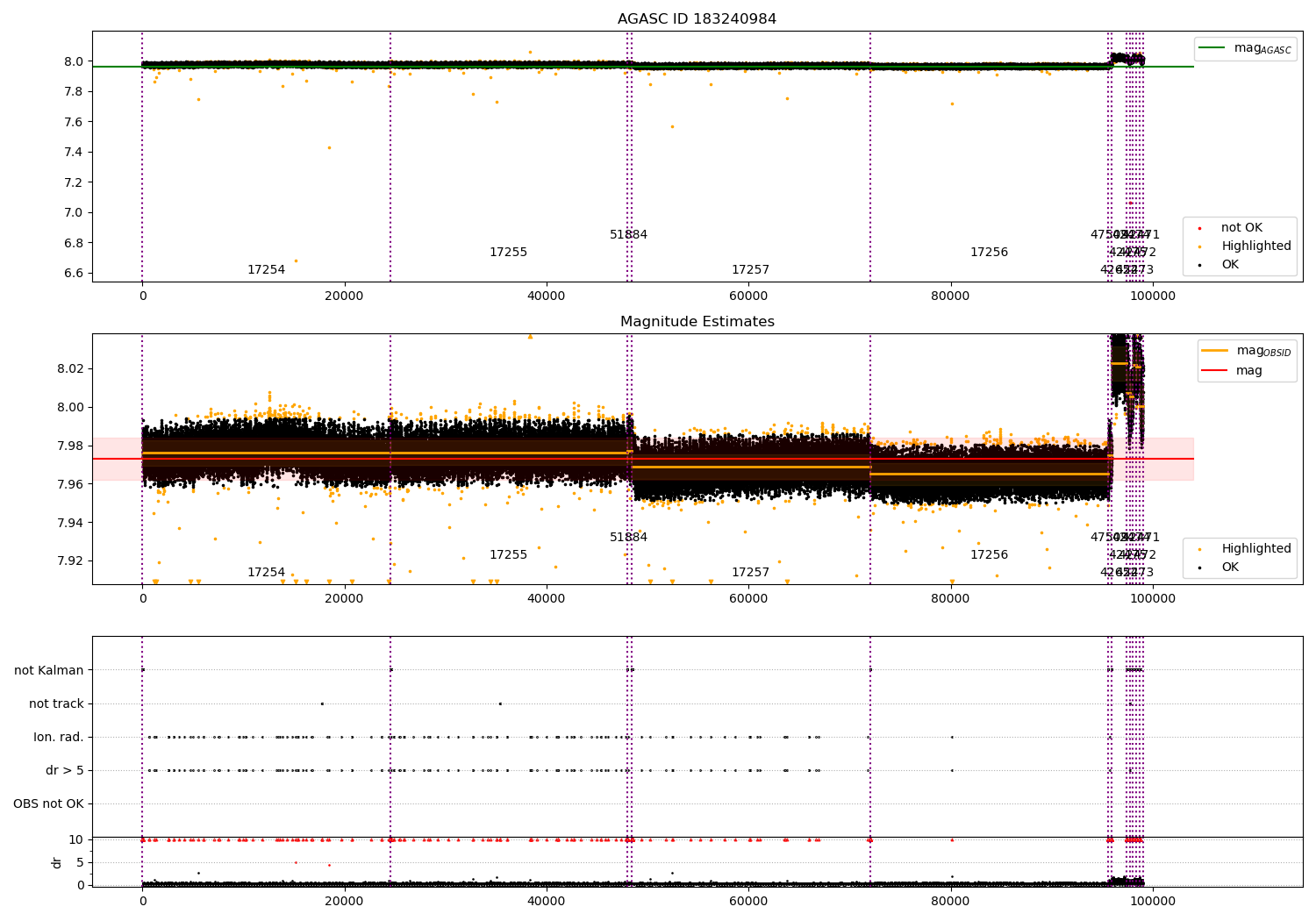Click the 100000 x-tick under the dr plot

click(1152, 902)
